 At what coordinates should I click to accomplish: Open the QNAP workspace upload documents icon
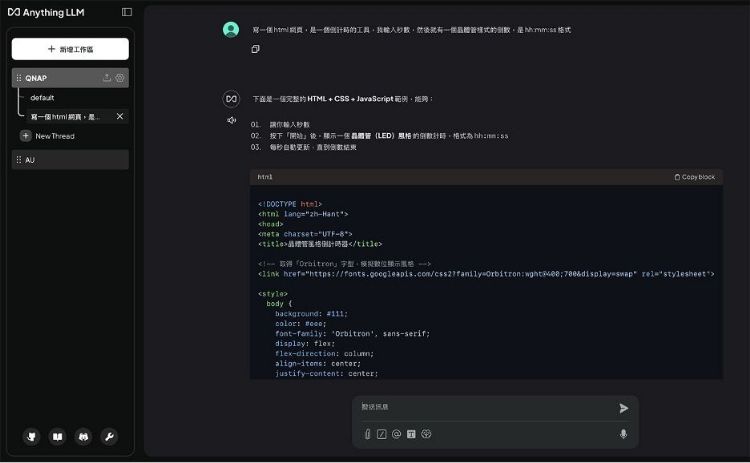tap(107, 77)
